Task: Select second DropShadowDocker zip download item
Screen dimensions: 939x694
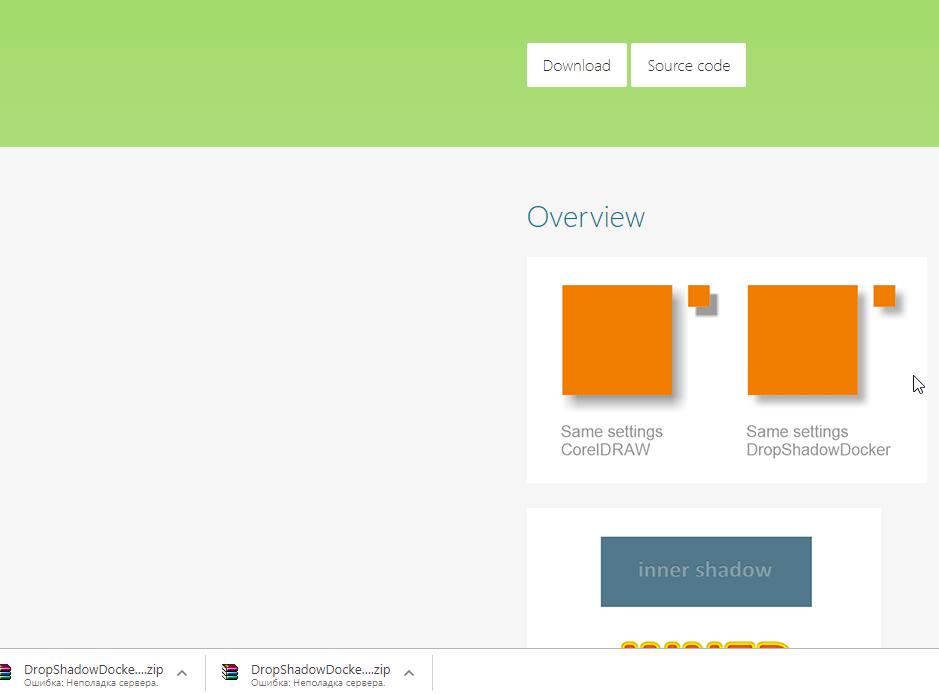Action: (x=319, y=673)
